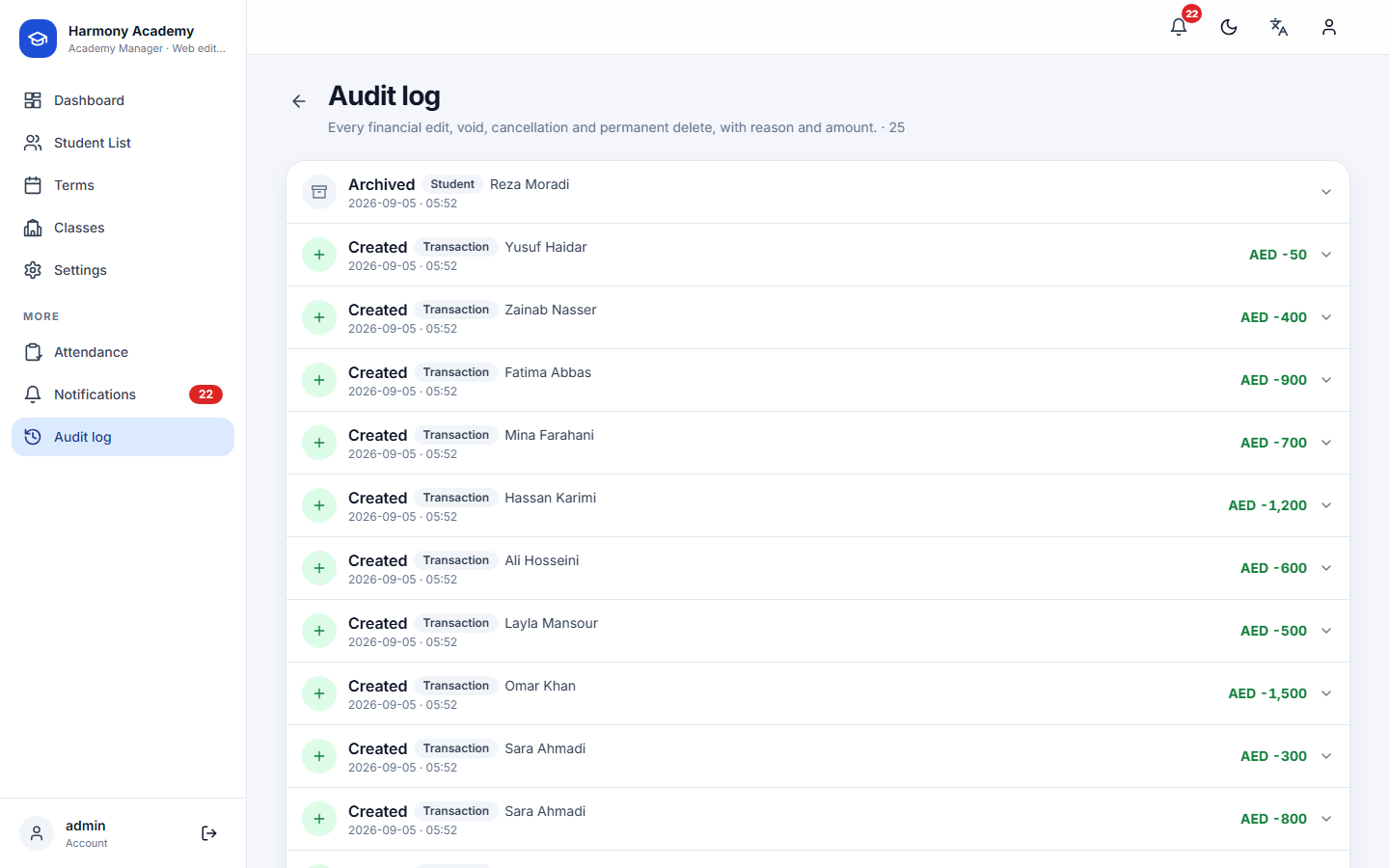Click the green plus icon for Fatima Abbas
This screenshot has width=1389, height=868.
(x=319, y=380)
